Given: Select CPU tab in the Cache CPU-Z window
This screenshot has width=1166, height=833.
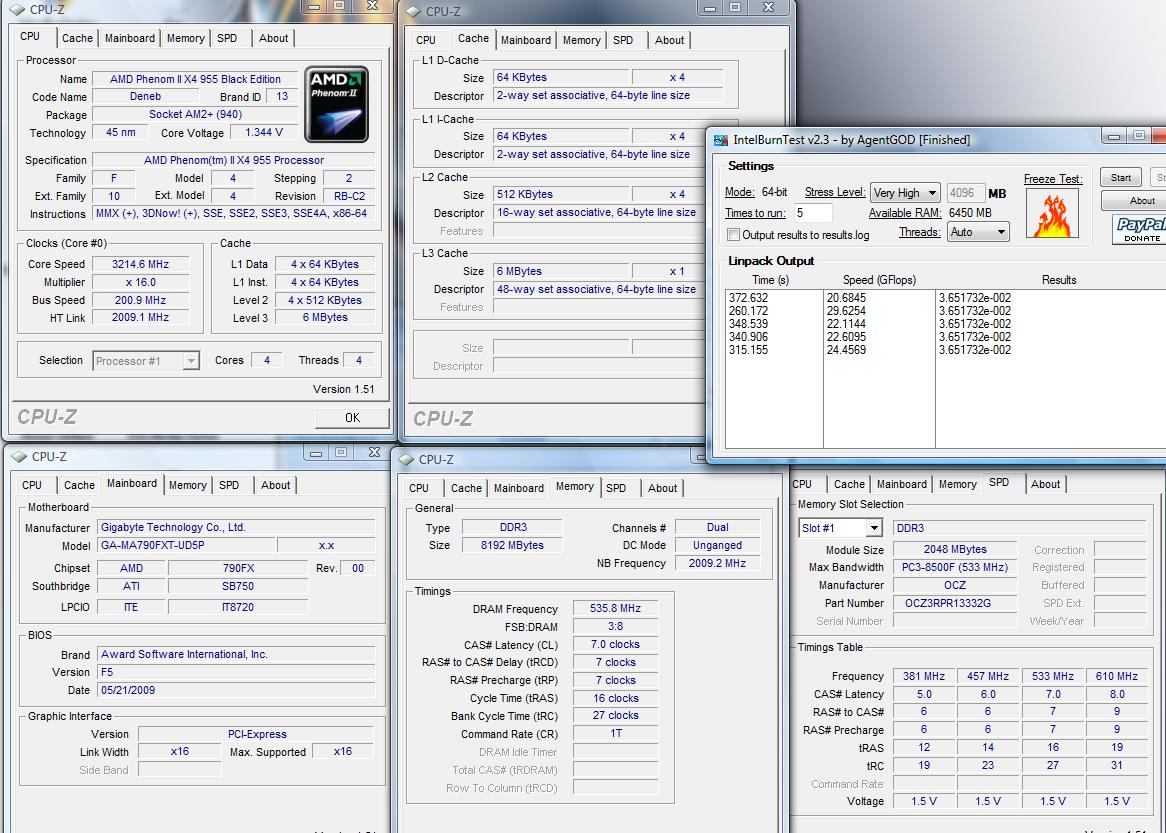Looking at the screenshot, I should click(x=426, y=40).
